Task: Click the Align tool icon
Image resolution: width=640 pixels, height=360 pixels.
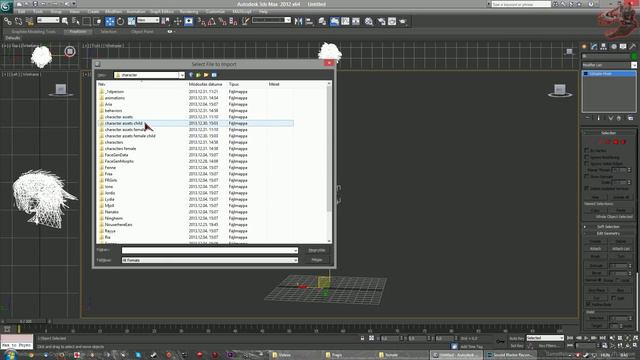Action: (309, 21)
